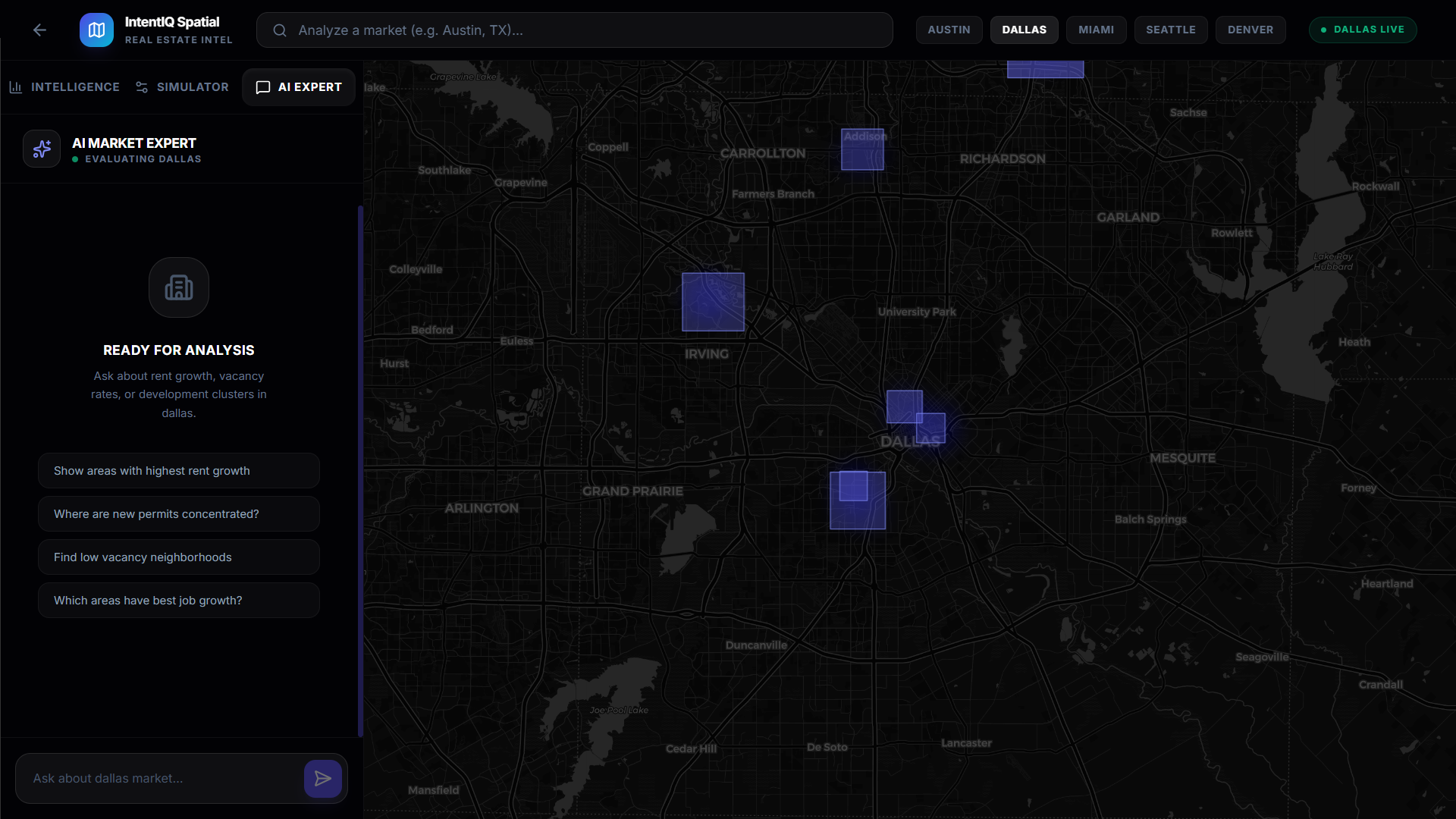Click the search magnifier icon
Image resolution: width=1456 pixels, height=819 pixels.
point(280,30)
